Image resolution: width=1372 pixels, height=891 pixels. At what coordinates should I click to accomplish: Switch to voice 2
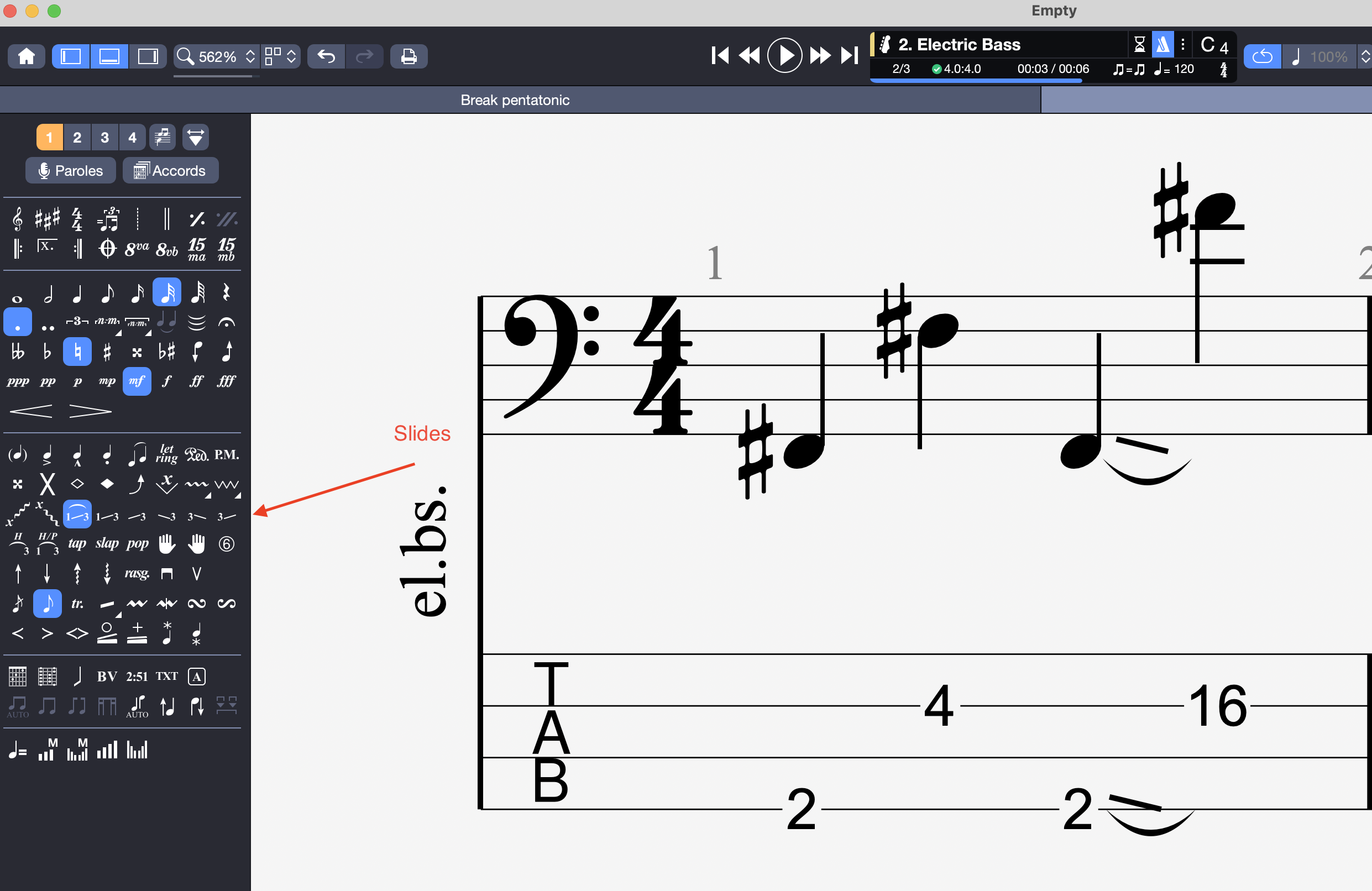77,137
